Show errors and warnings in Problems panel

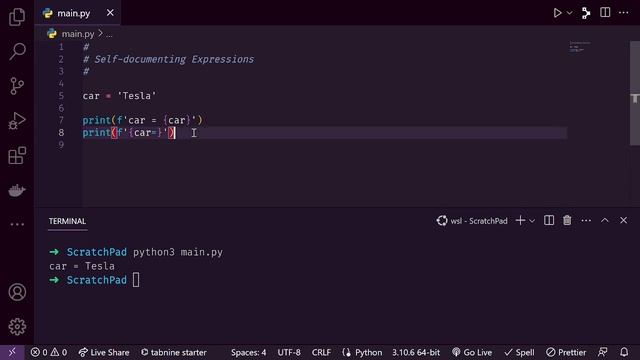click(x=49, y=352)
